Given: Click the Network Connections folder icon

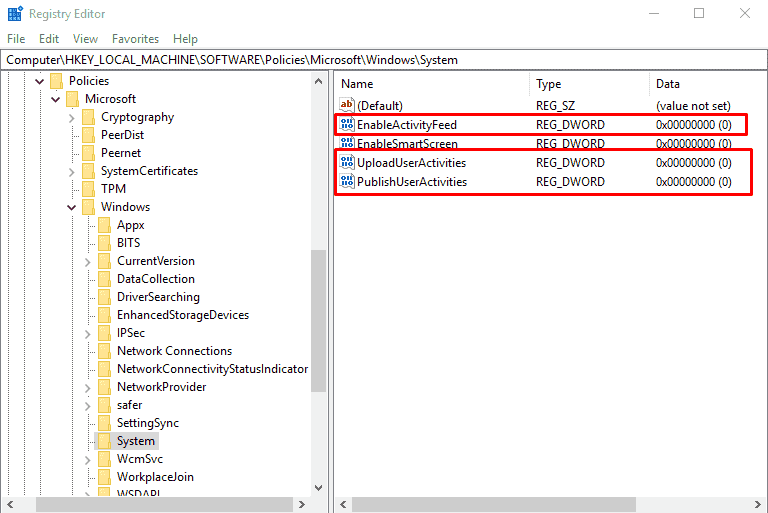Looking at the screenshot, I should click(x=104, y=351).
